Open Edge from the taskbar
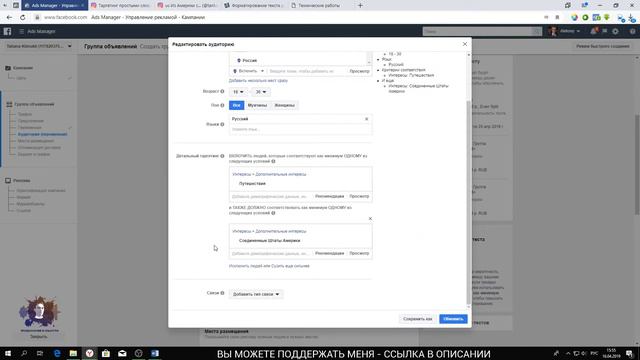Screen dimensions: 640x360 tap(57, 353)
